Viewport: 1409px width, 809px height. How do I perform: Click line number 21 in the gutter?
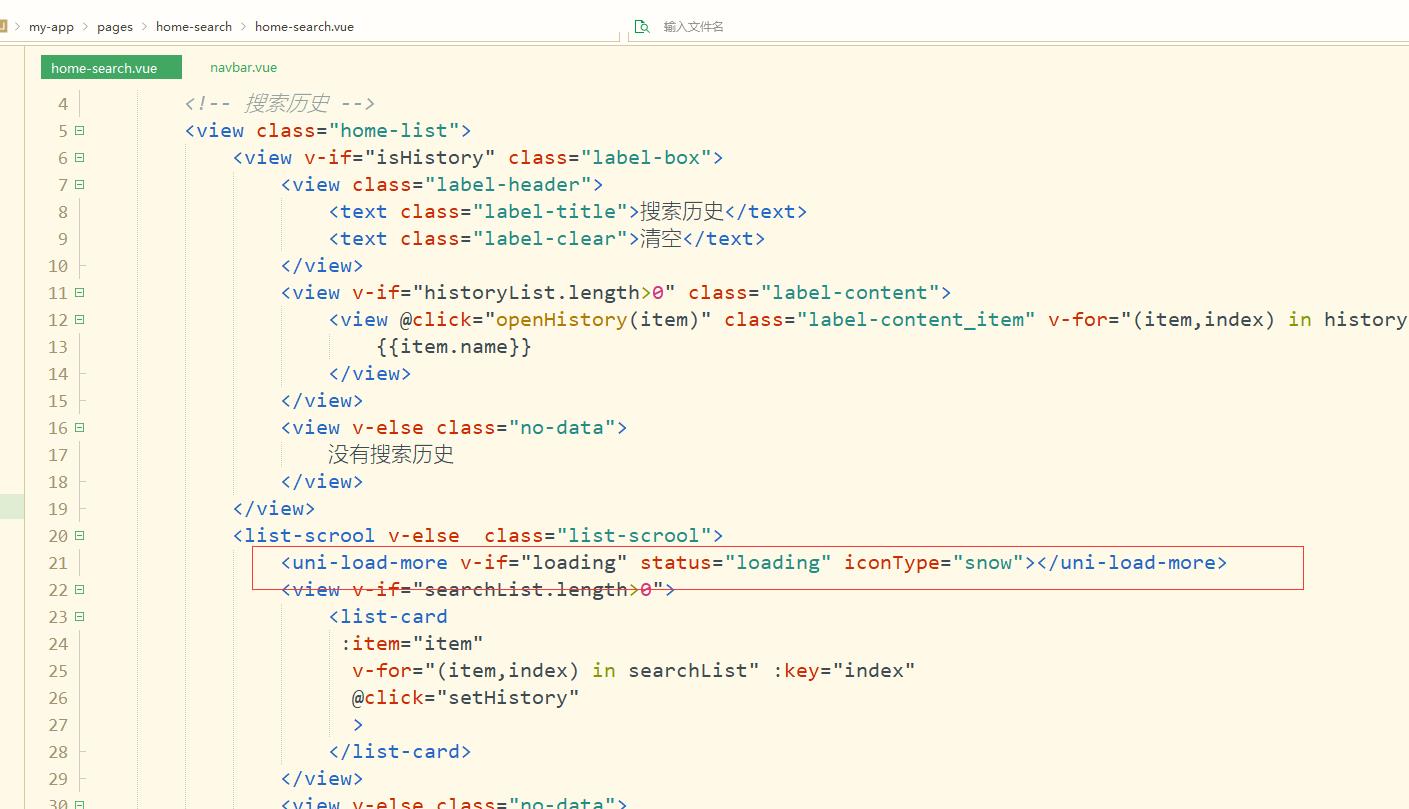58,563
